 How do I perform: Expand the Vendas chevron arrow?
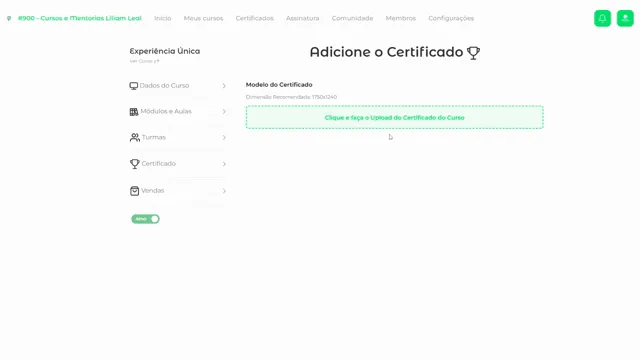[224, 191]
